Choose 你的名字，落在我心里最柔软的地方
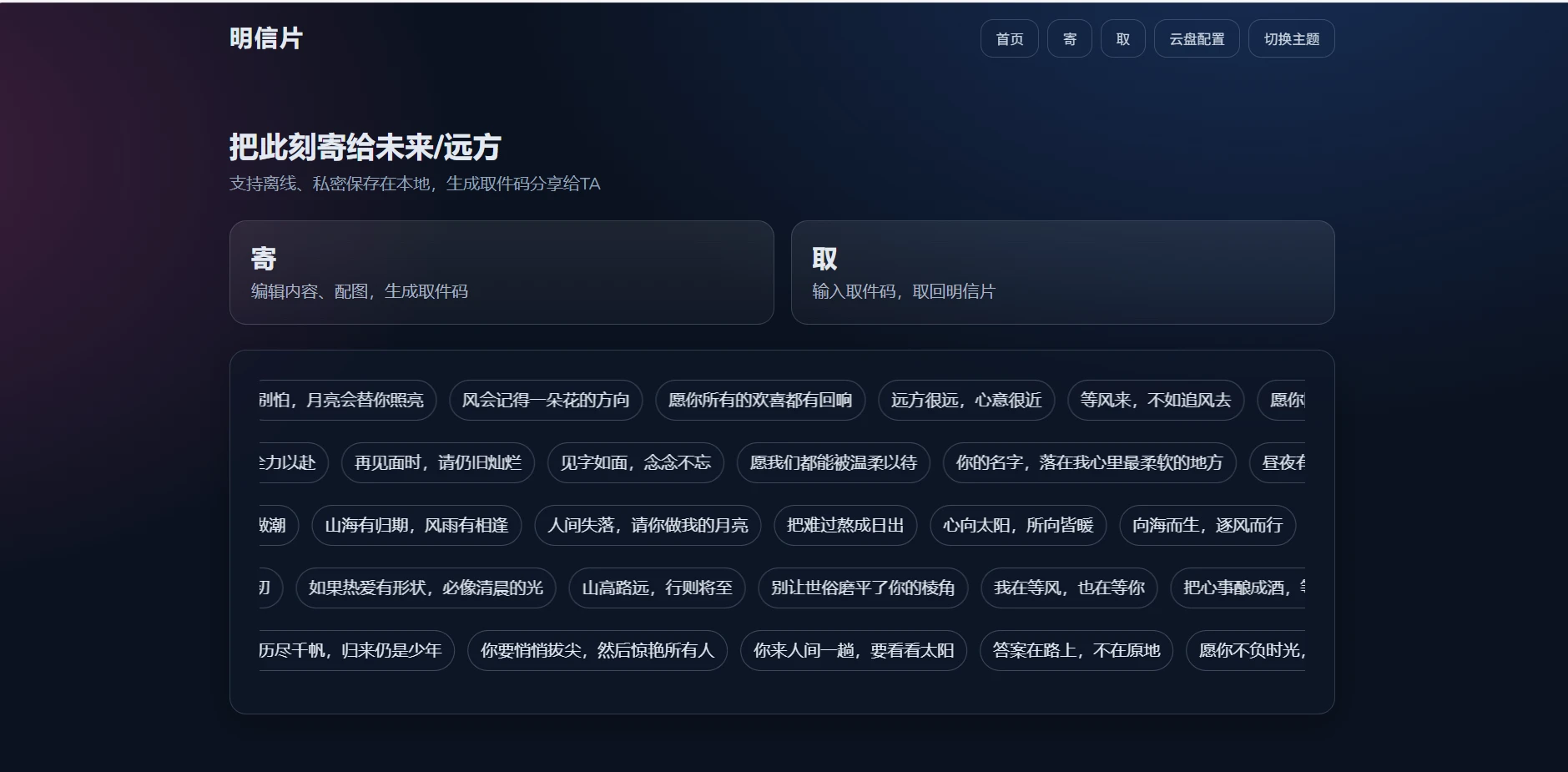This screenshot has height=772, width=1568. (x=1089, y=462)
